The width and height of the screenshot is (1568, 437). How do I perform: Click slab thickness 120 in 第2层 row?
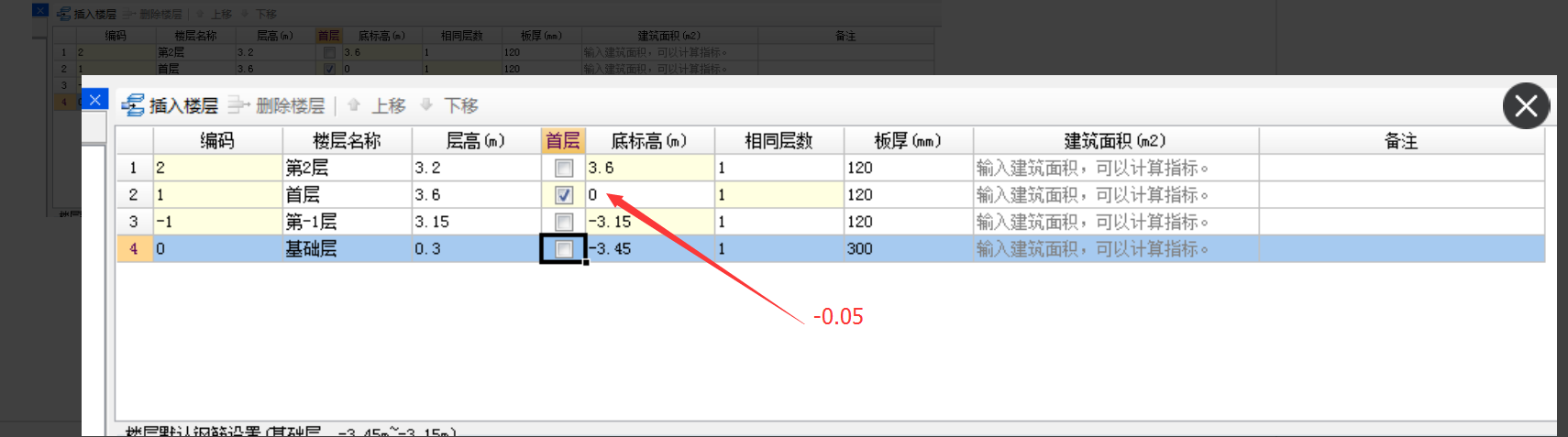[908, 168]
